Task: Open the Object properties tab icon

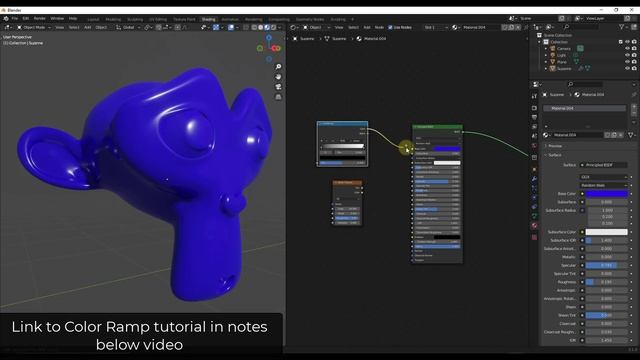Action: pyautogui.click(x=534, y=169)
